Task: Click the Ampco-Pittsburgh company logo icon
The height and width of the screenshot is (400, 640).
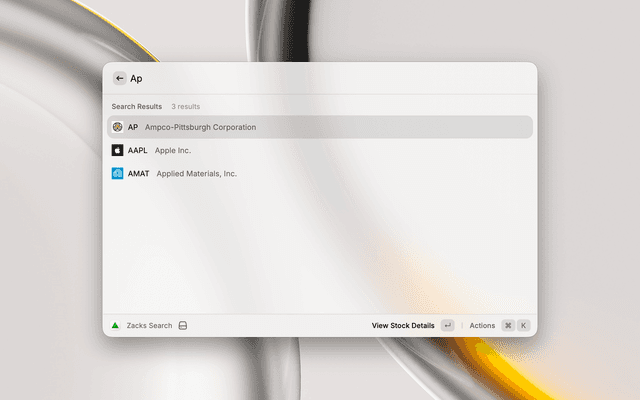Action: tap(117, 127)
